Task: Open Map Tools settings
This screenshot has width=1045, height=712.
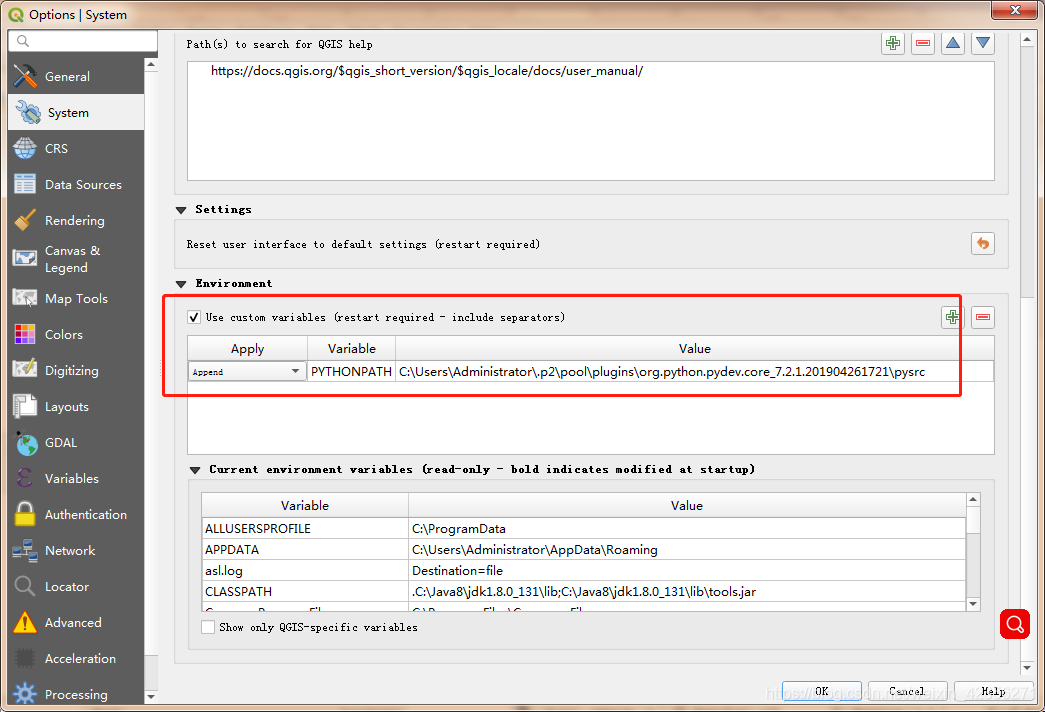Action: pyautogui.click(x=76, y=299)
